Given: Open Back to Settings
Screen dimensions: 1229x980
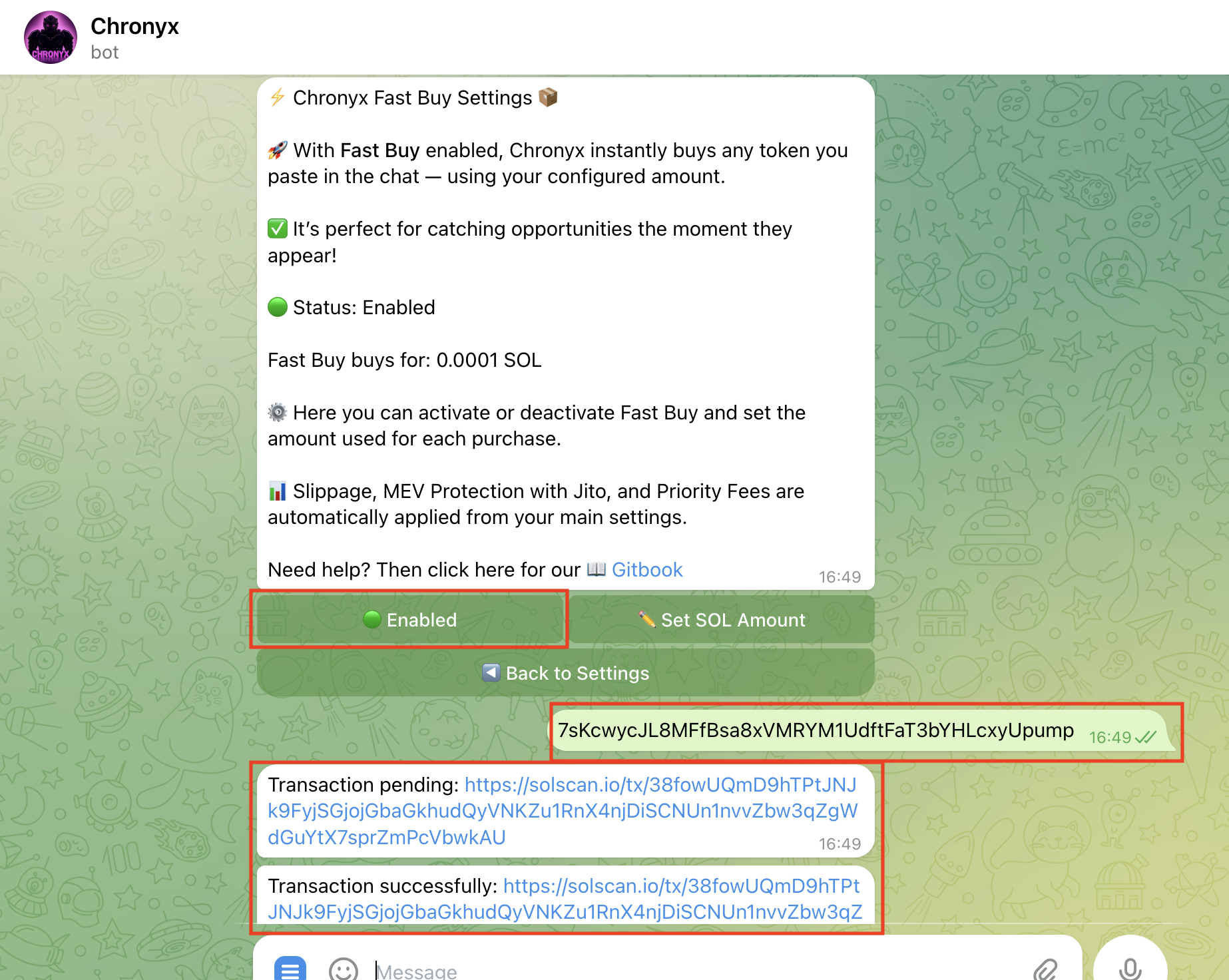Looking at the screenshot, I should (x=565, y=672).
